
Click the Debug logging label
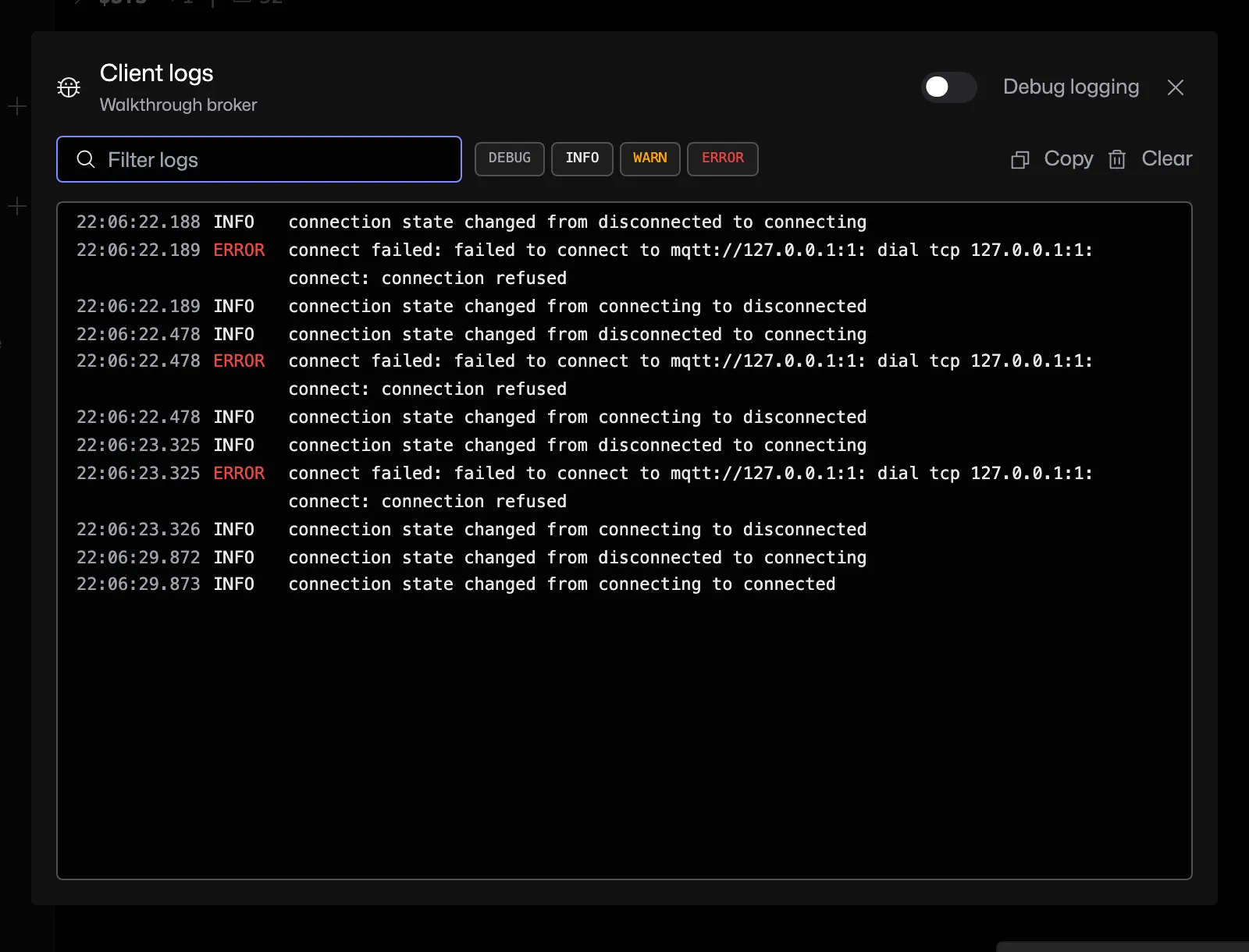pyautogui.click(x=1071, y=87)
